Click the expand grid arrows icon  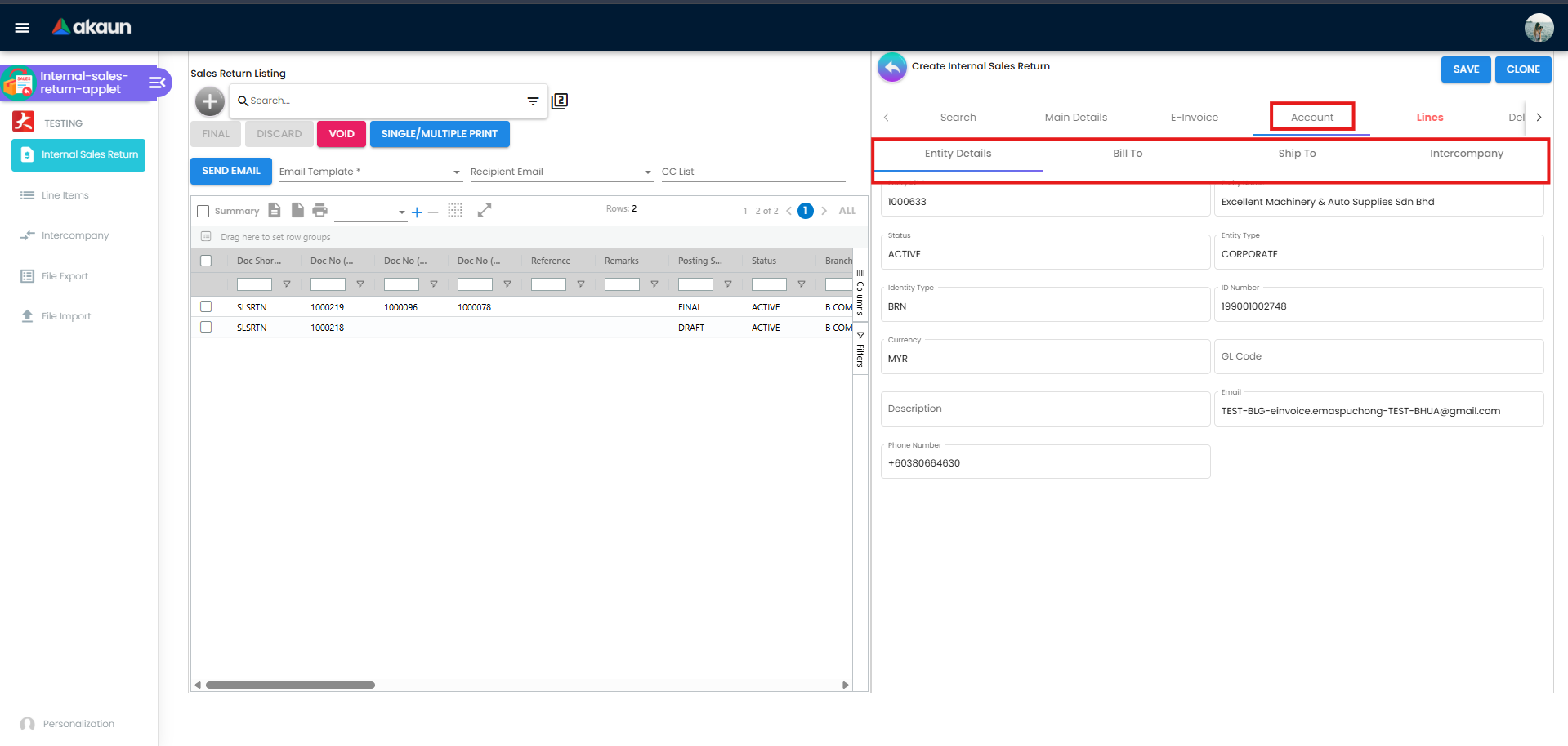pos(485,210)
